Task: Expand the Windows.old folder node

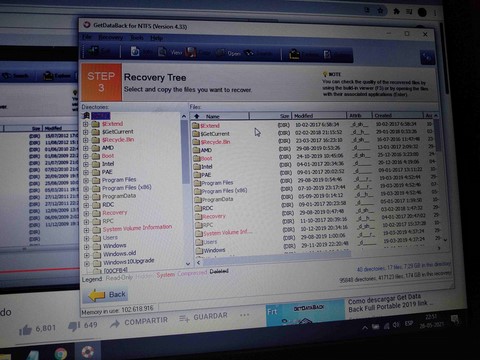Action: pyautogui.click(x=87, y=255)
